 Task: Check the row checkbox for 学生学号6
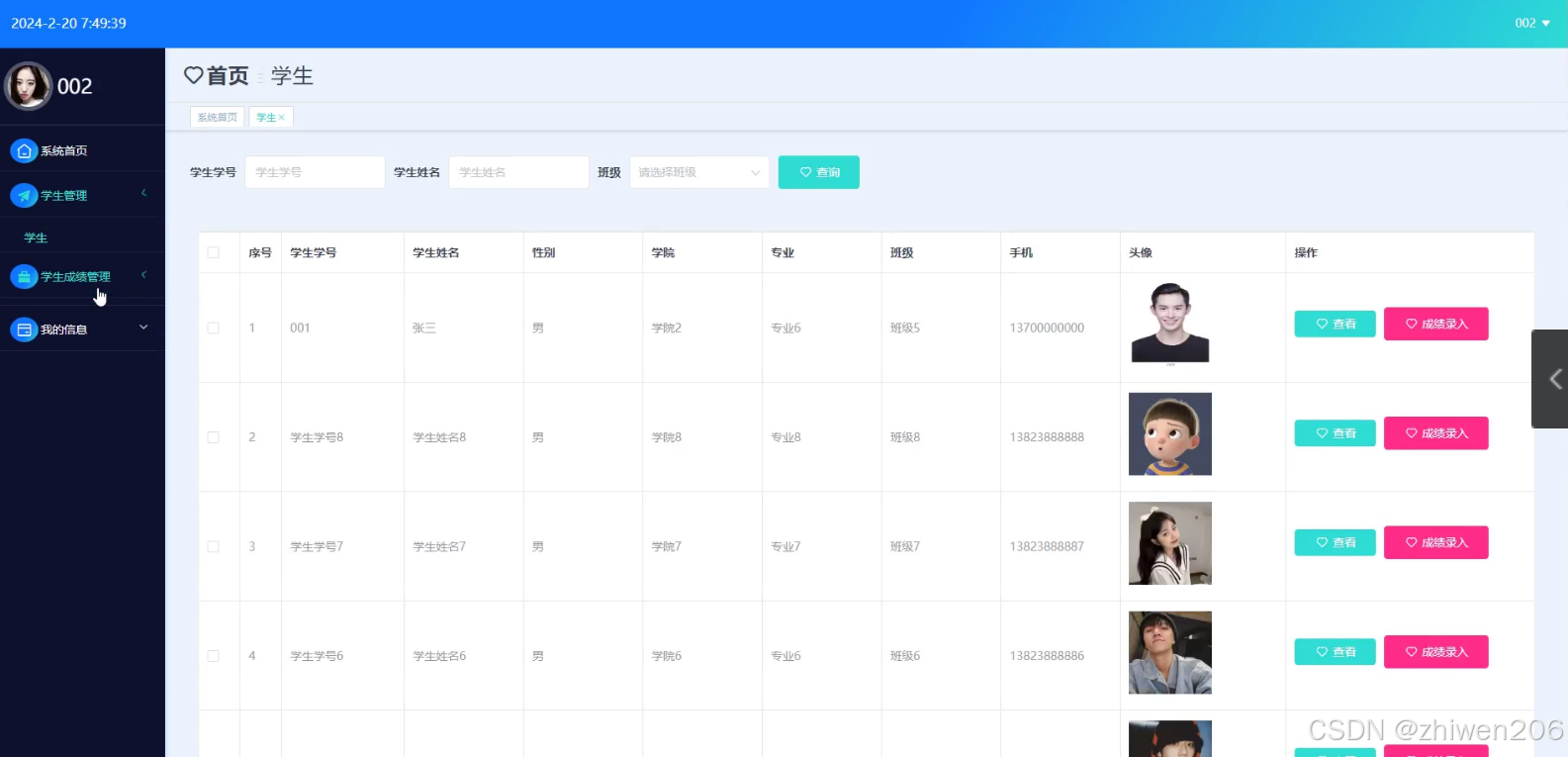pos(213,655)
